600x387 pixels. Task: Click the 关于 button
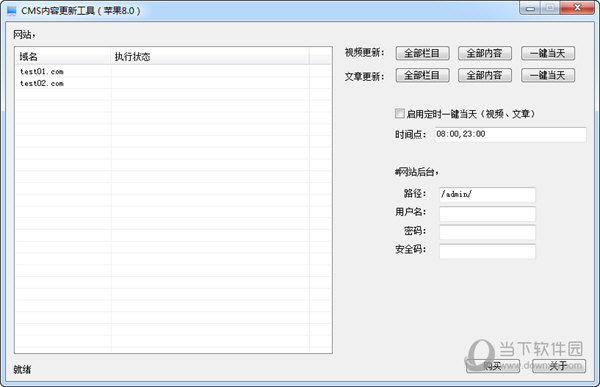pyautogui.click(x=559, y=366)
